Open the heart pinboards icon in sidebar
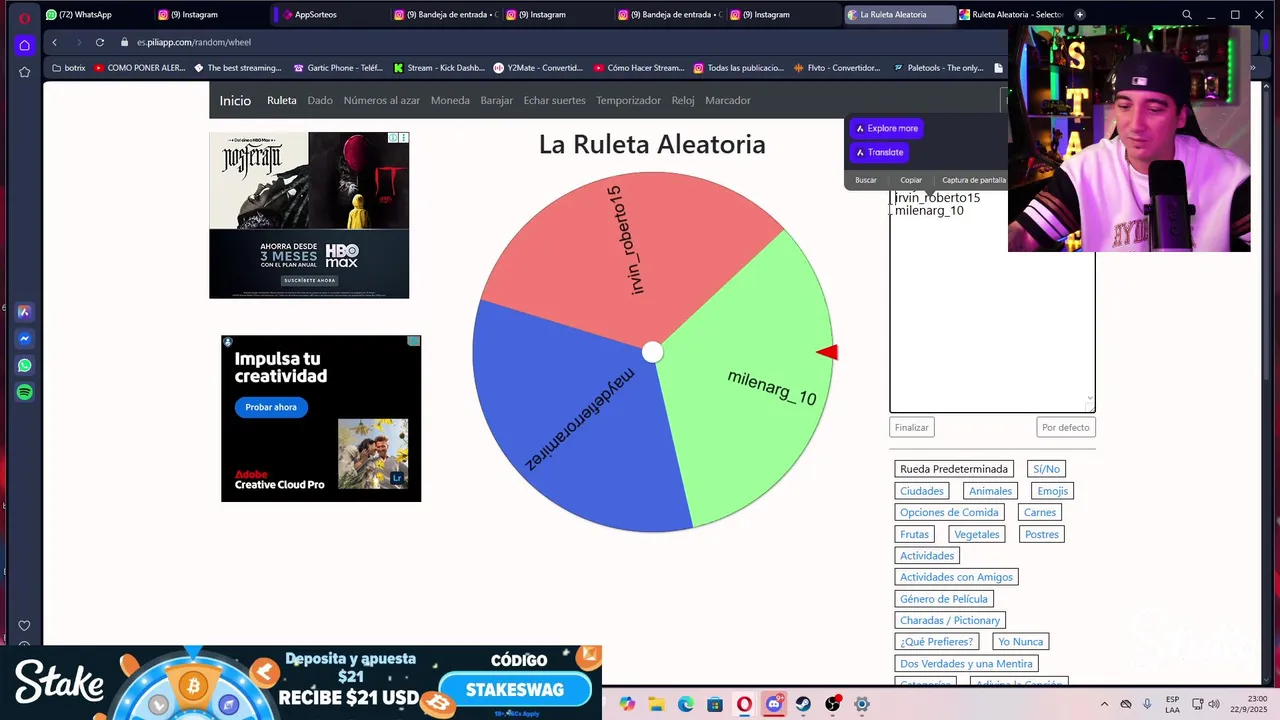1280x720 pixels. [x=24, y=626]
